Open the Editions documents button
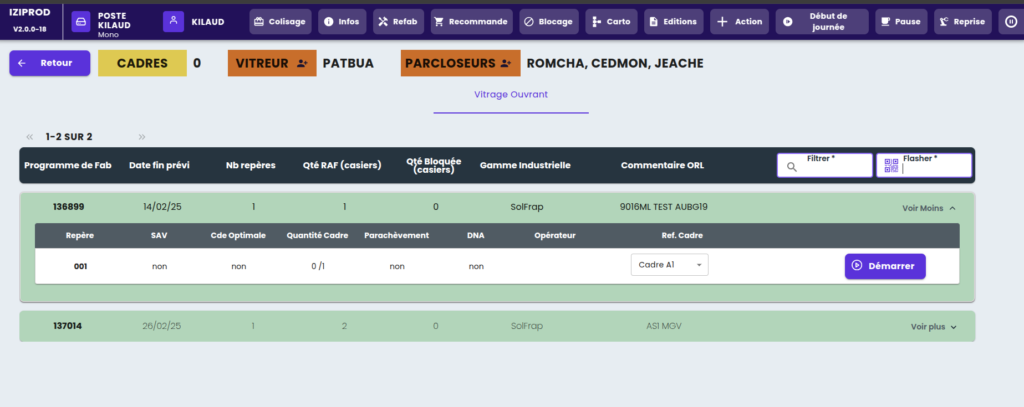1024x407 pixels. (x=673, y=21)
